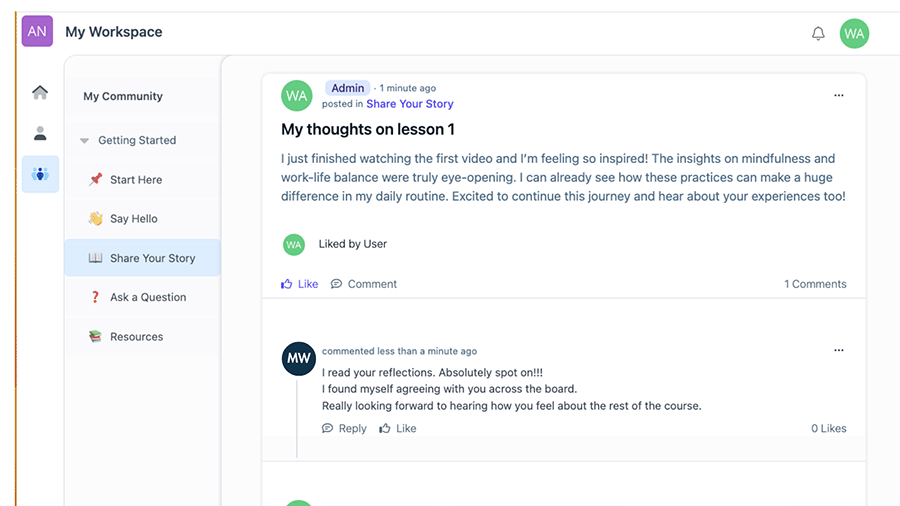Open the WA profile avatar menu
This screenshot has width=900, height=506.
click(854, 33)
